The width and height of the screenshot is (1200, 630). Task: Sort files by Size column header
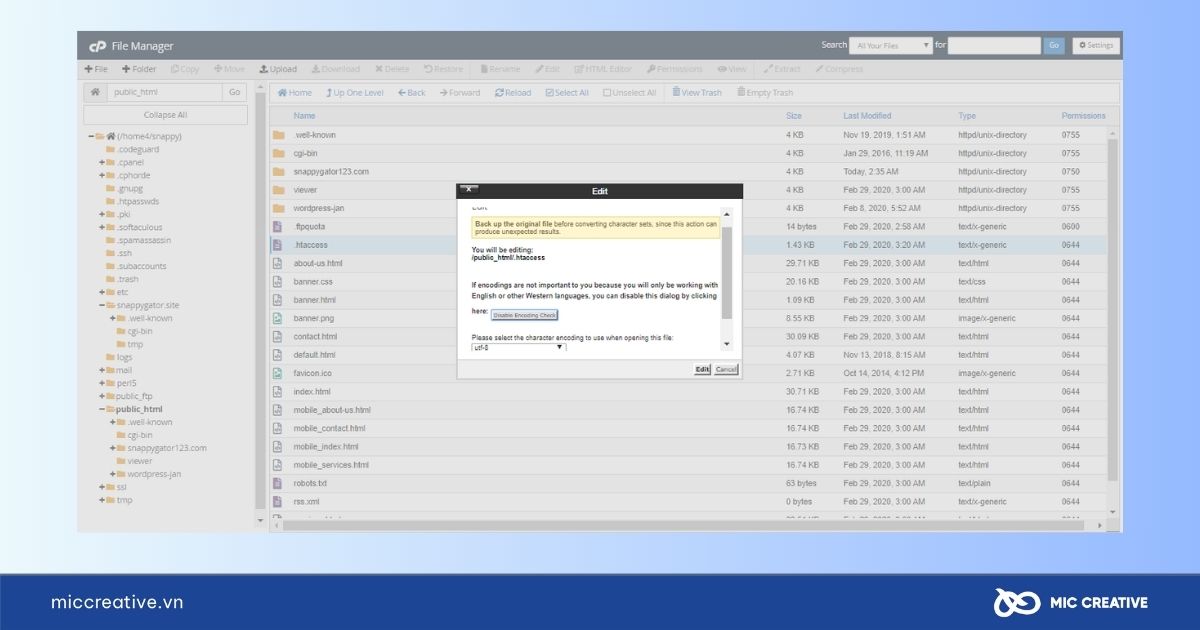[x=793, y=116]
